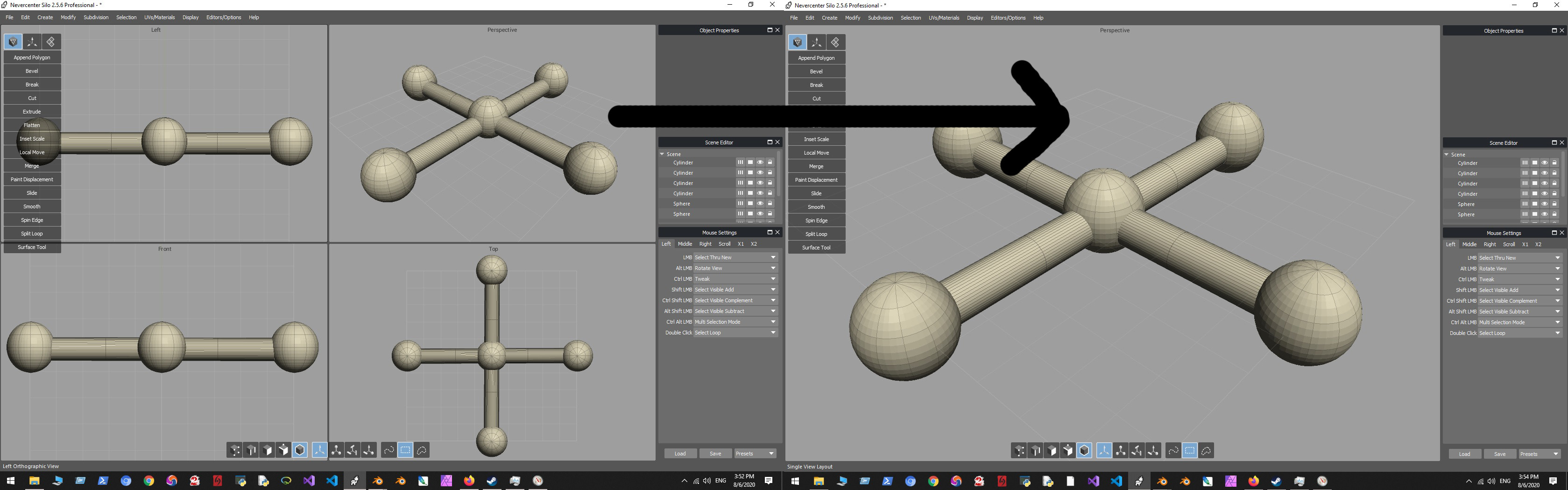Maximize Object Properties panel in left window
The height and width of the screenshot is (490, 1568).
pos(770,30)
